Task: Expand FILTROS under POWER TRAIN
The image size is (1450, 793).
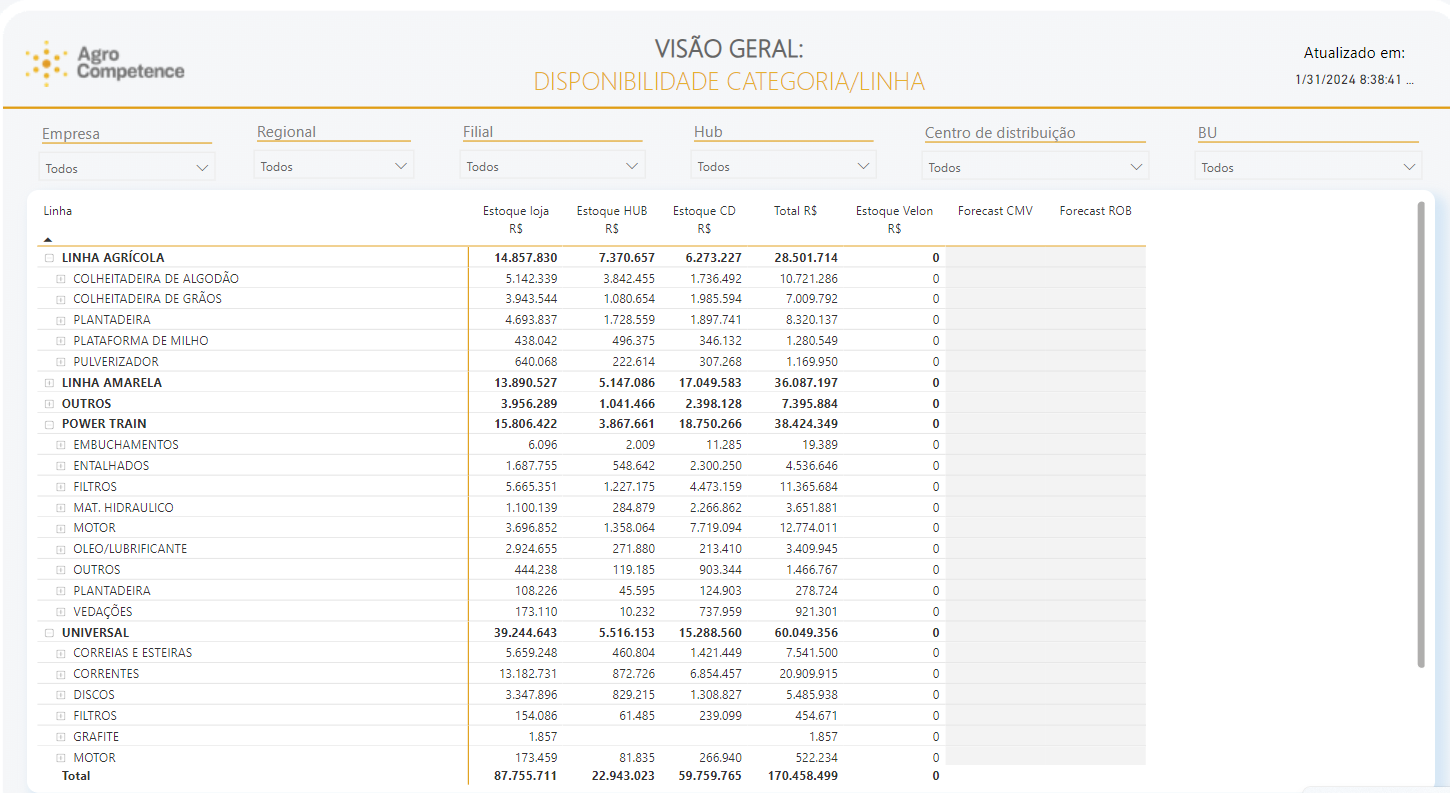Action: tap(61, 487)
